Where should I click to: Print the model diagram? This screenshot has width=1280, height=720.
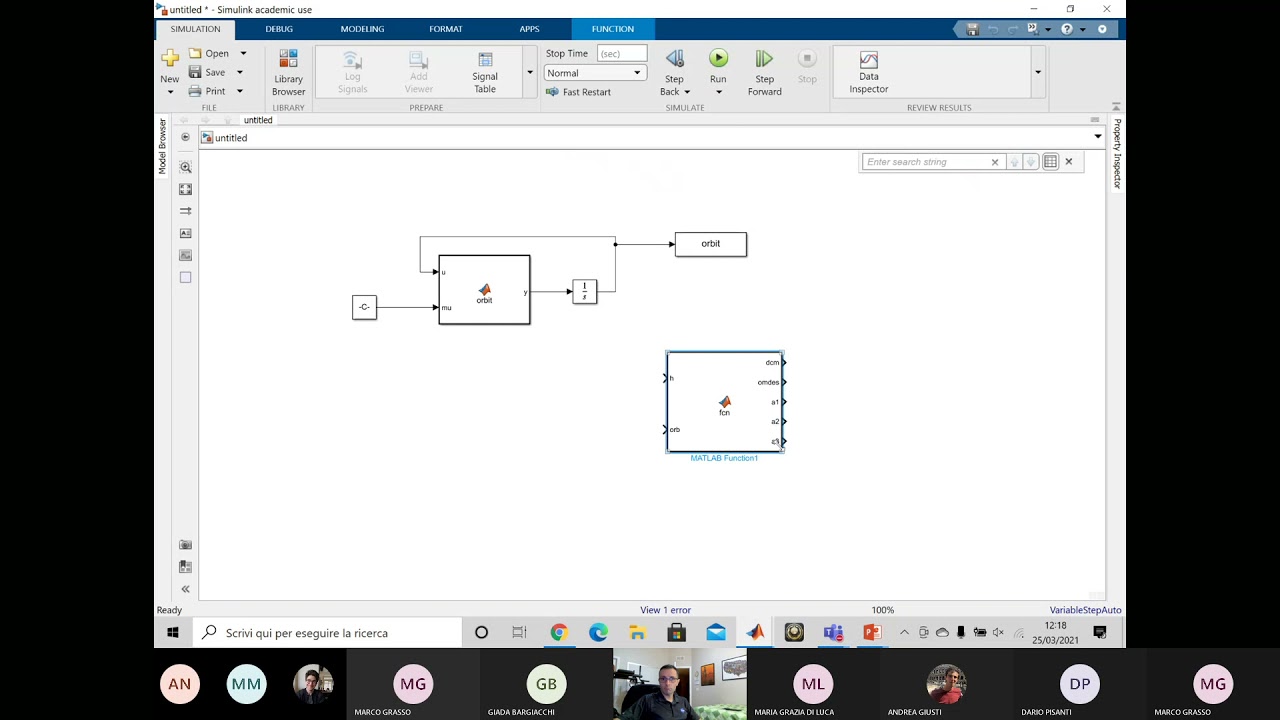point(207,91)
